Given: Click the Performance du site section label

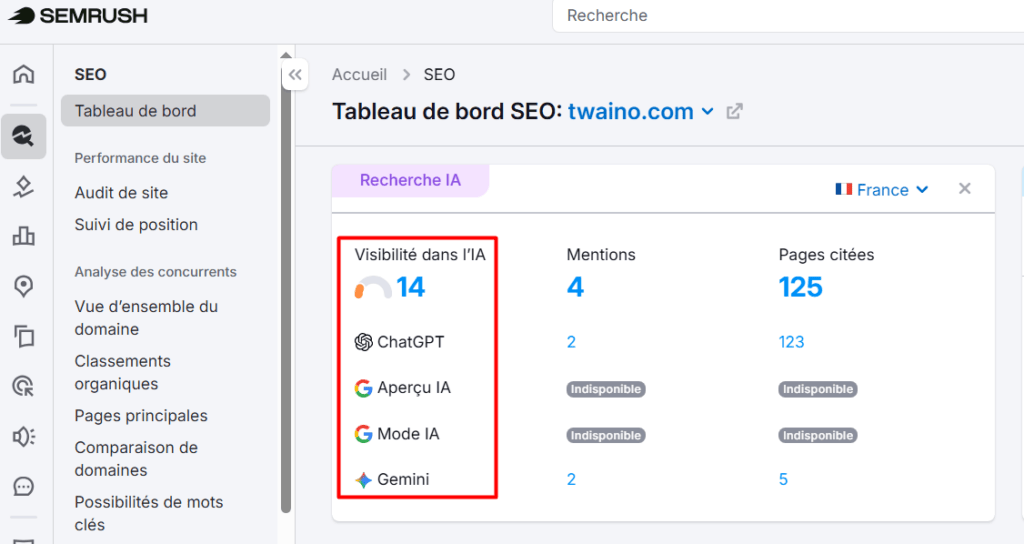Looking at the screenshot, I should pyautogui.click(x=140, y=158).
